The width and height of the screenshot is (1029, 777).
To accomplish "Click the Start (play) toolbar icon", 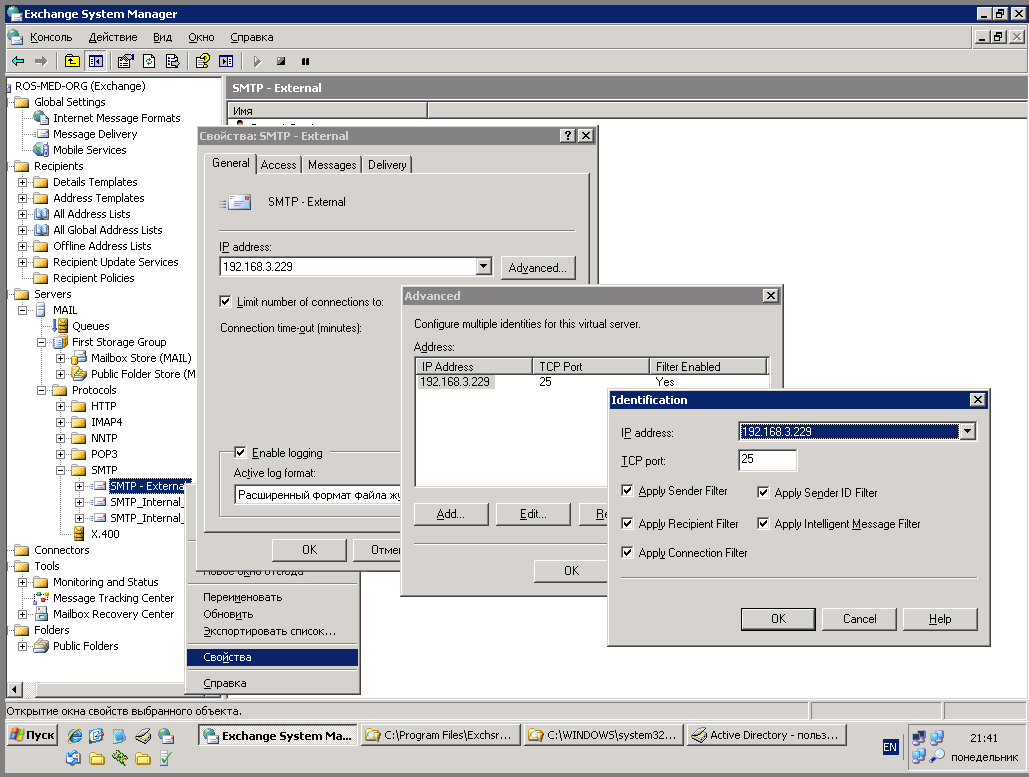I will (257, 61).
